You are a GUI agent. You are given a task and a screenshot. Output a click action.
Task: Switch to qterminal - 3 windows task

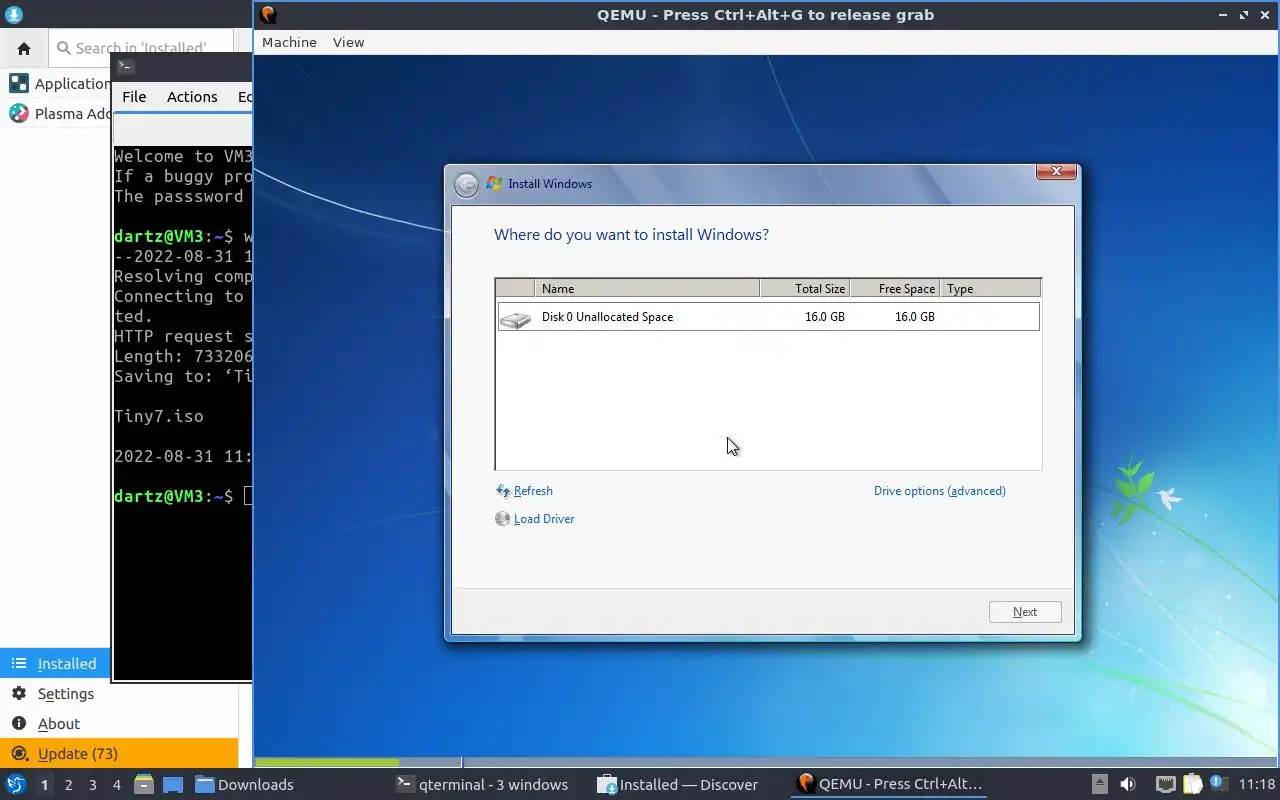pos(482,785)
